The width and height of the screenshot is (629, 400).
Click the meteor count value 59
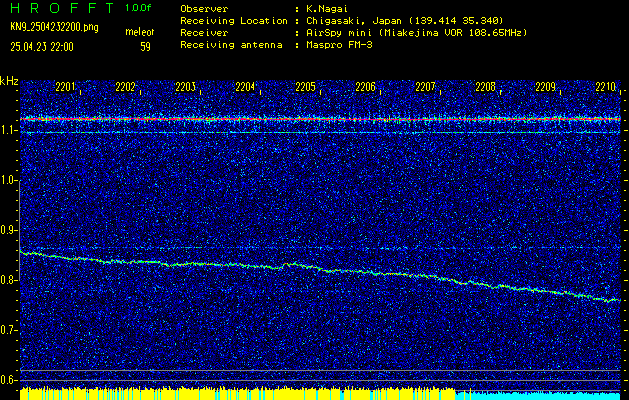click(x=145, y=47)
